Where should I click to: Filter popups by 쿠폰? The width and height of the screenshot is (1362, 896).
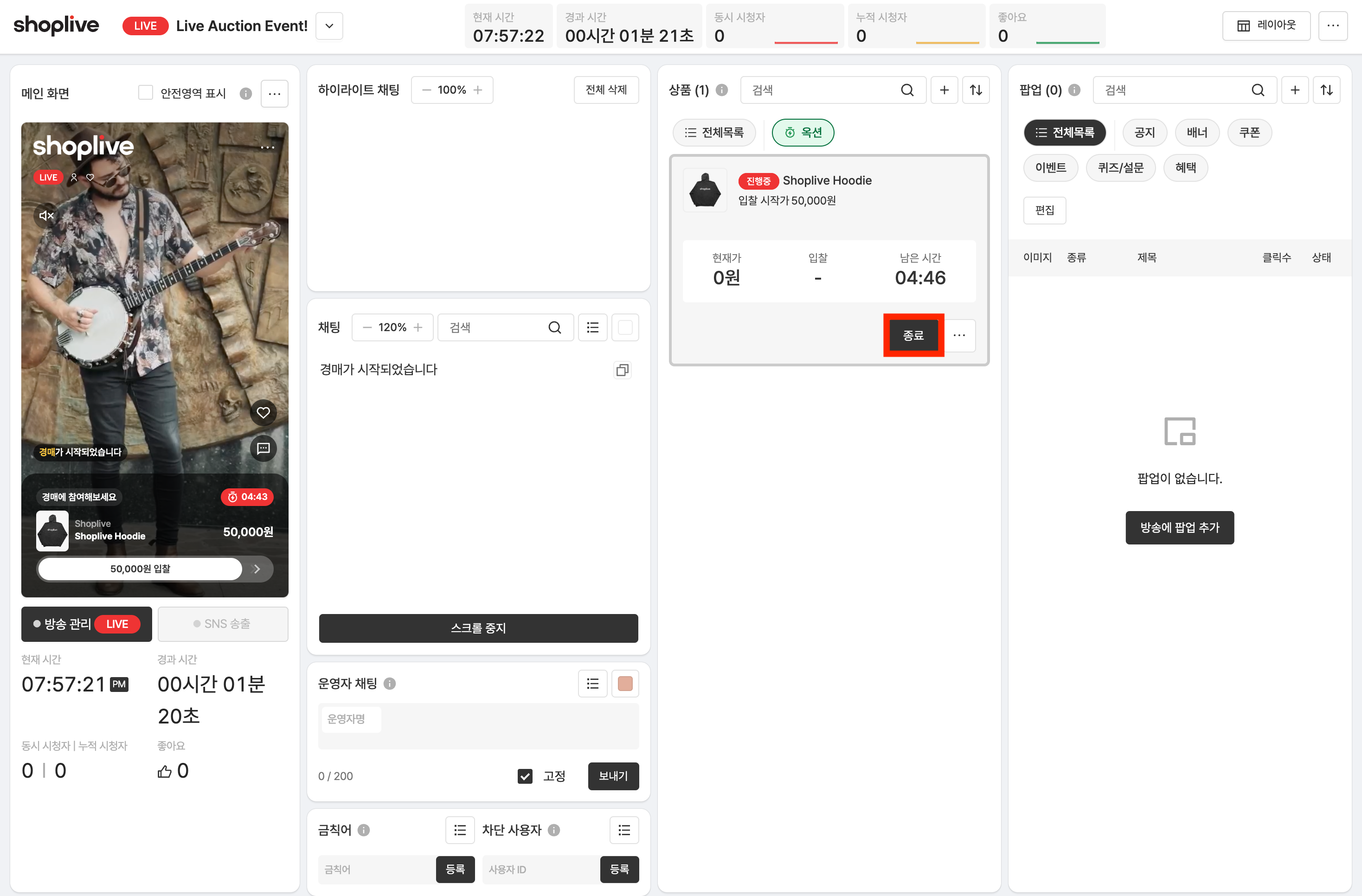[1249, 132]
